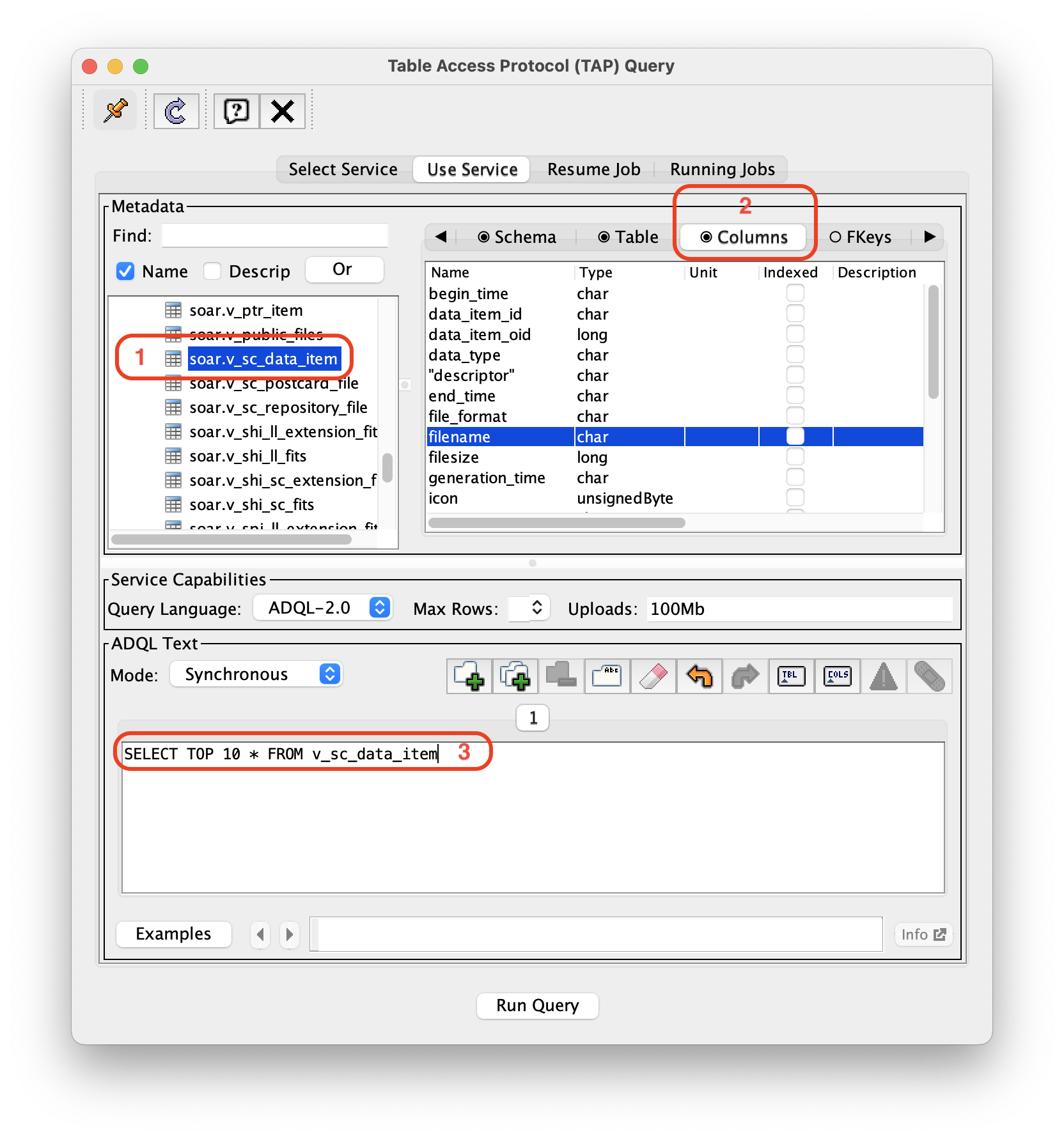
Task: Click the columns list vertical scrollbar
Action: 934,343
